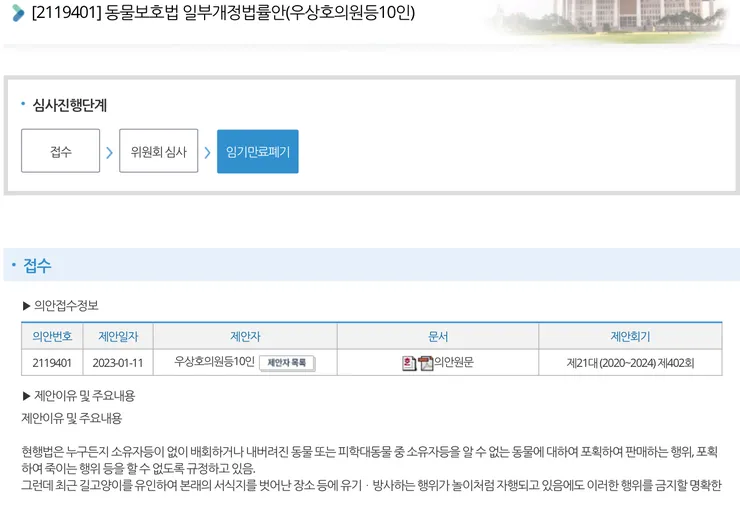Click the chevron before 임기만료폐기
This screenshot has width=740, height=509.
click(207, 152)
